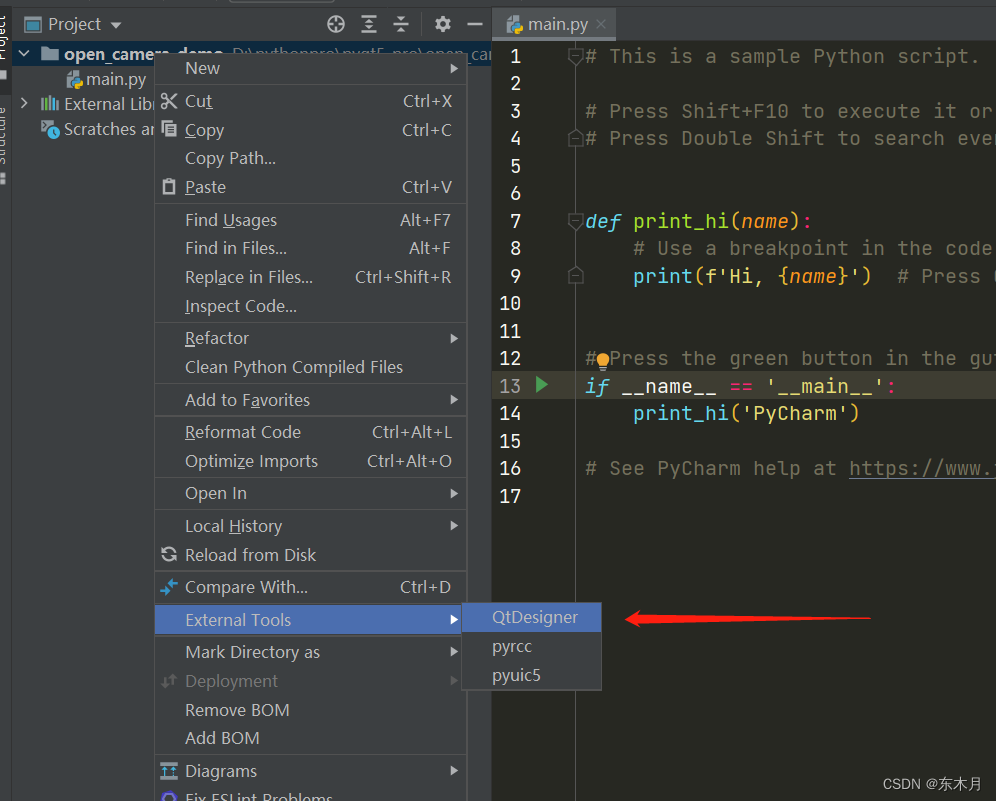The image size is (996, 801).
Task: Choose Find in Files... menu entry
Action: pos(311,248)
